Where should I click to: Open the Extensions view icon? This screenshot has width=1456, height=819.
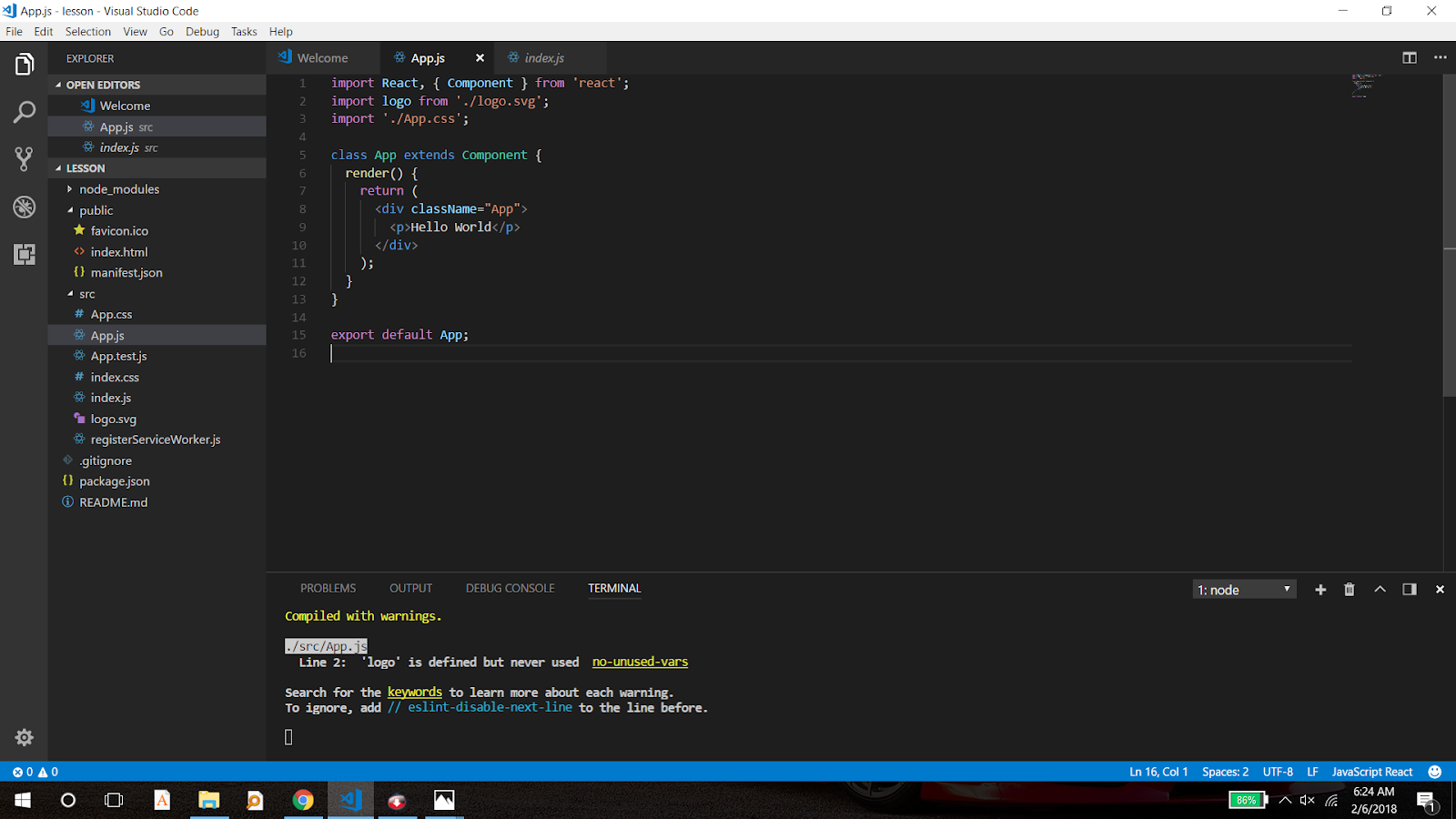coord(24,256)
